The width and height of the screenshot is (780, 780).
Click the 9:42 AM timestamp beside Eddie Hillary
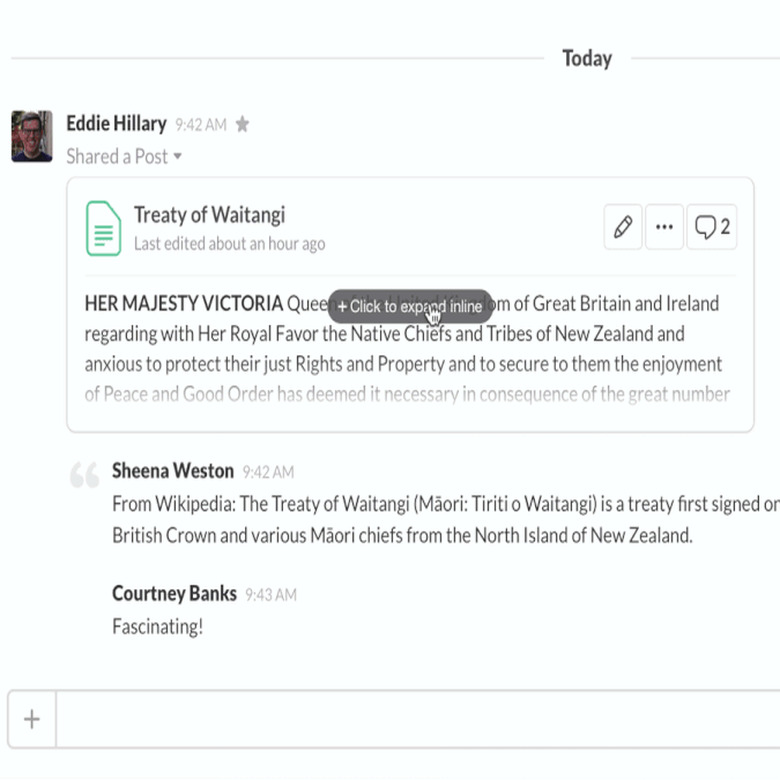201,125
